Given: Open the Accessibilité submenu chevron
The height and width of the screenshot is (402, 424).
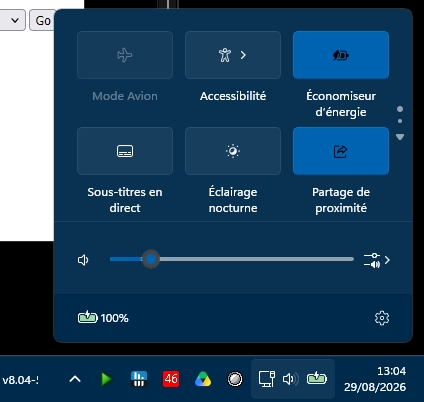Looking at the screenshot, I should coord(243,55).
